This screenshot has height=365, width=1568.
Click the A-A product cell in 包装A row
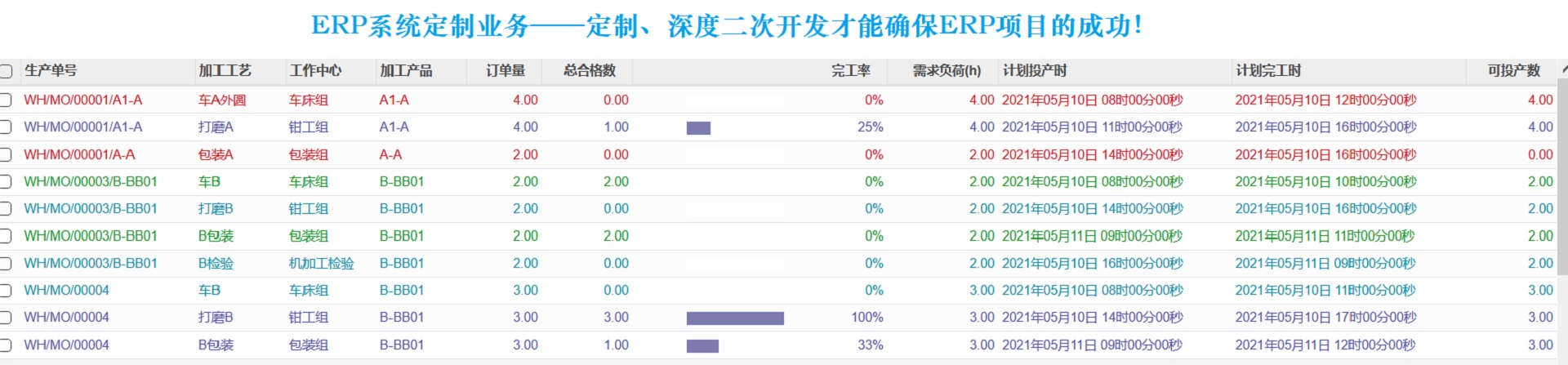click(390, 155)
